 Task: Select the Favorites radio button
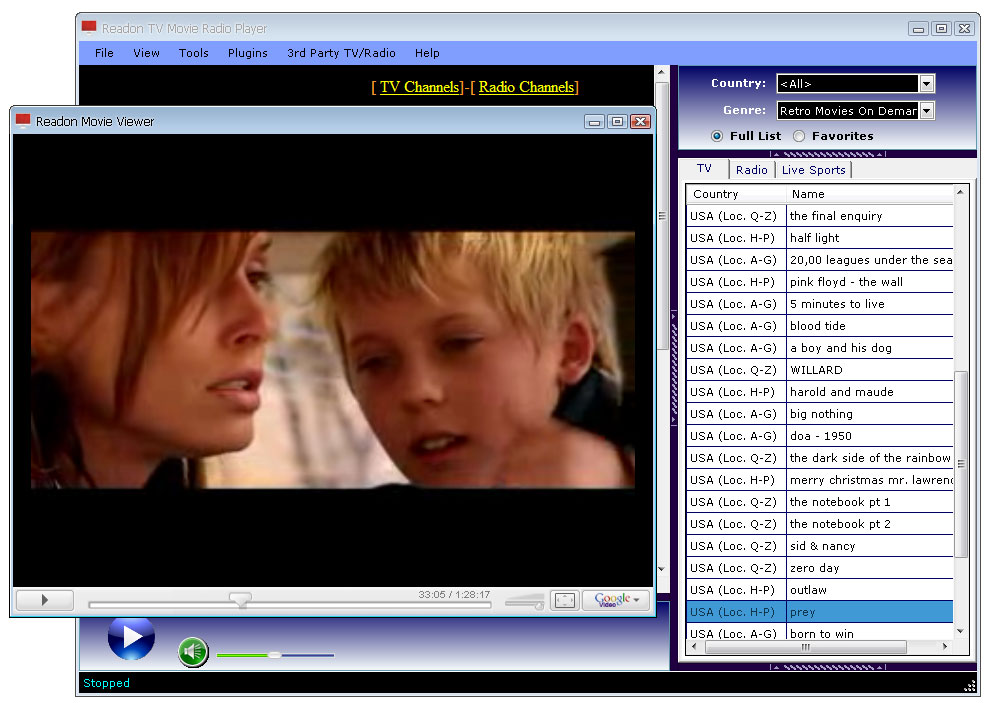tap(798, 136)
